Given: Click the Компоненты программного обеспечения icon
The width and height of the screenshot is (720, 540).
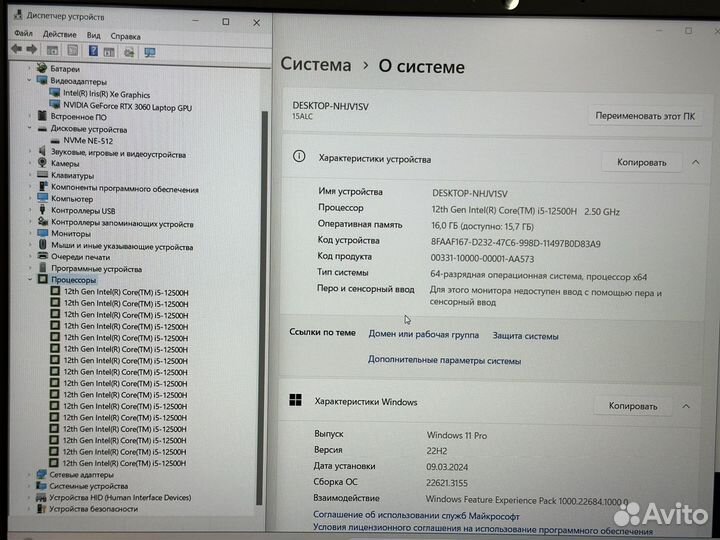Looking at the screenshot, I should click(43, 186).
